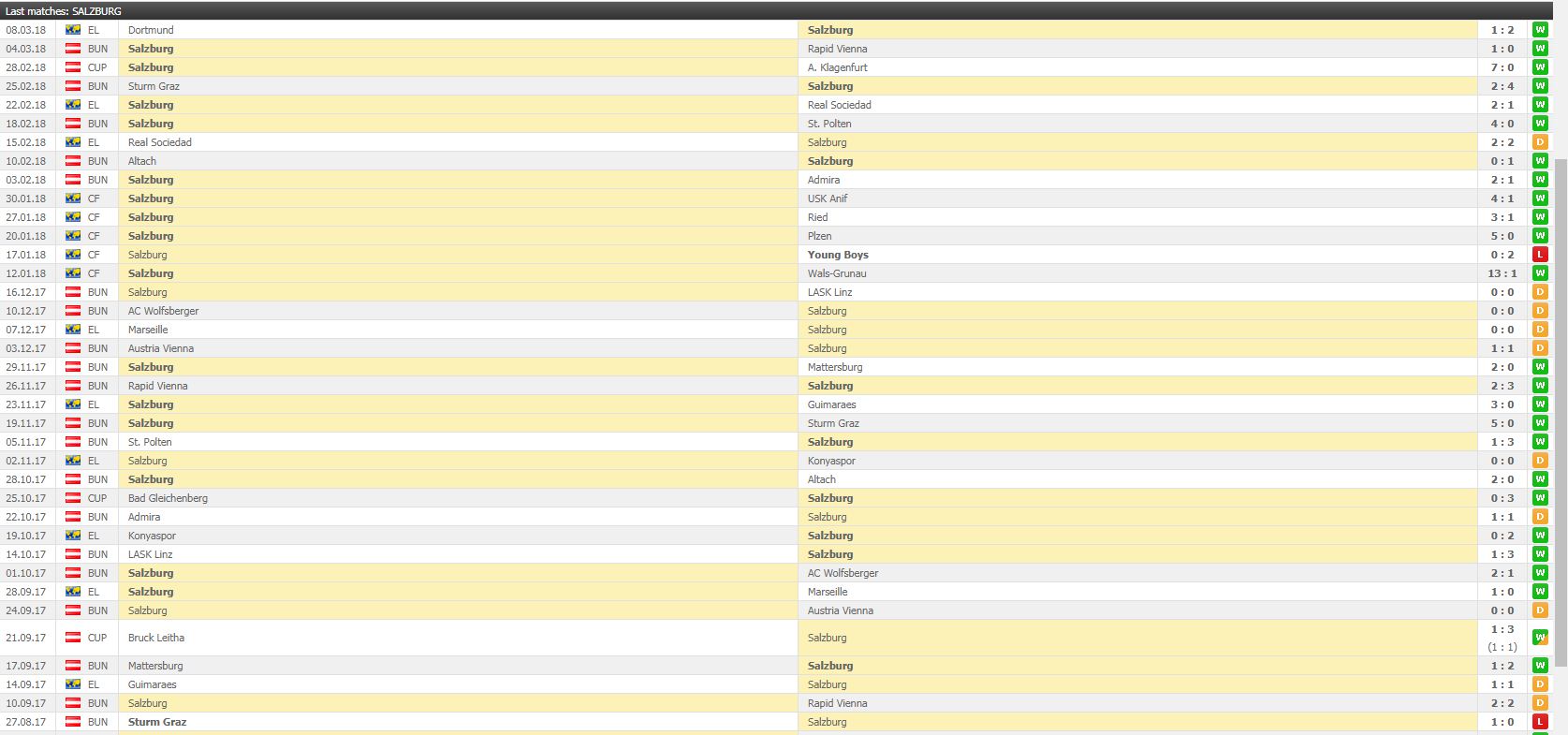This screenshot has width=1568, height=735.
Task: Click LASK Linz in the 14.10.17 row
Action: point(151,554)
